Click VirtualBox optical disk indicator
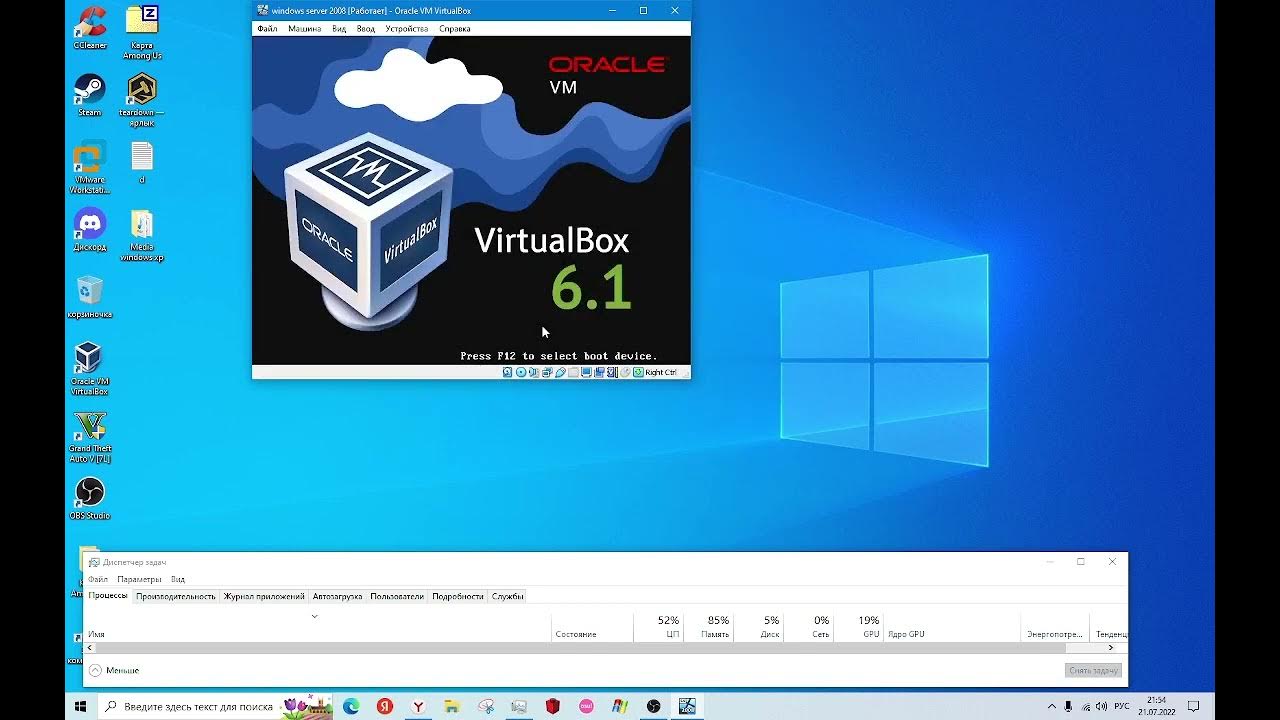 [x=521, y=372]
